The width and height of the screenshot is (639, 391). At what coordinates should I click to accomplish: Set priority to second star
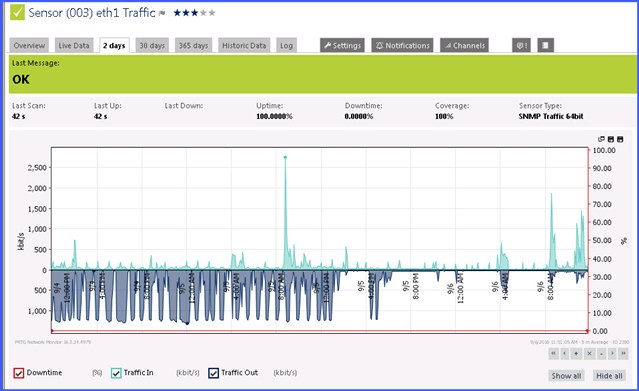(x=186, y=13)
